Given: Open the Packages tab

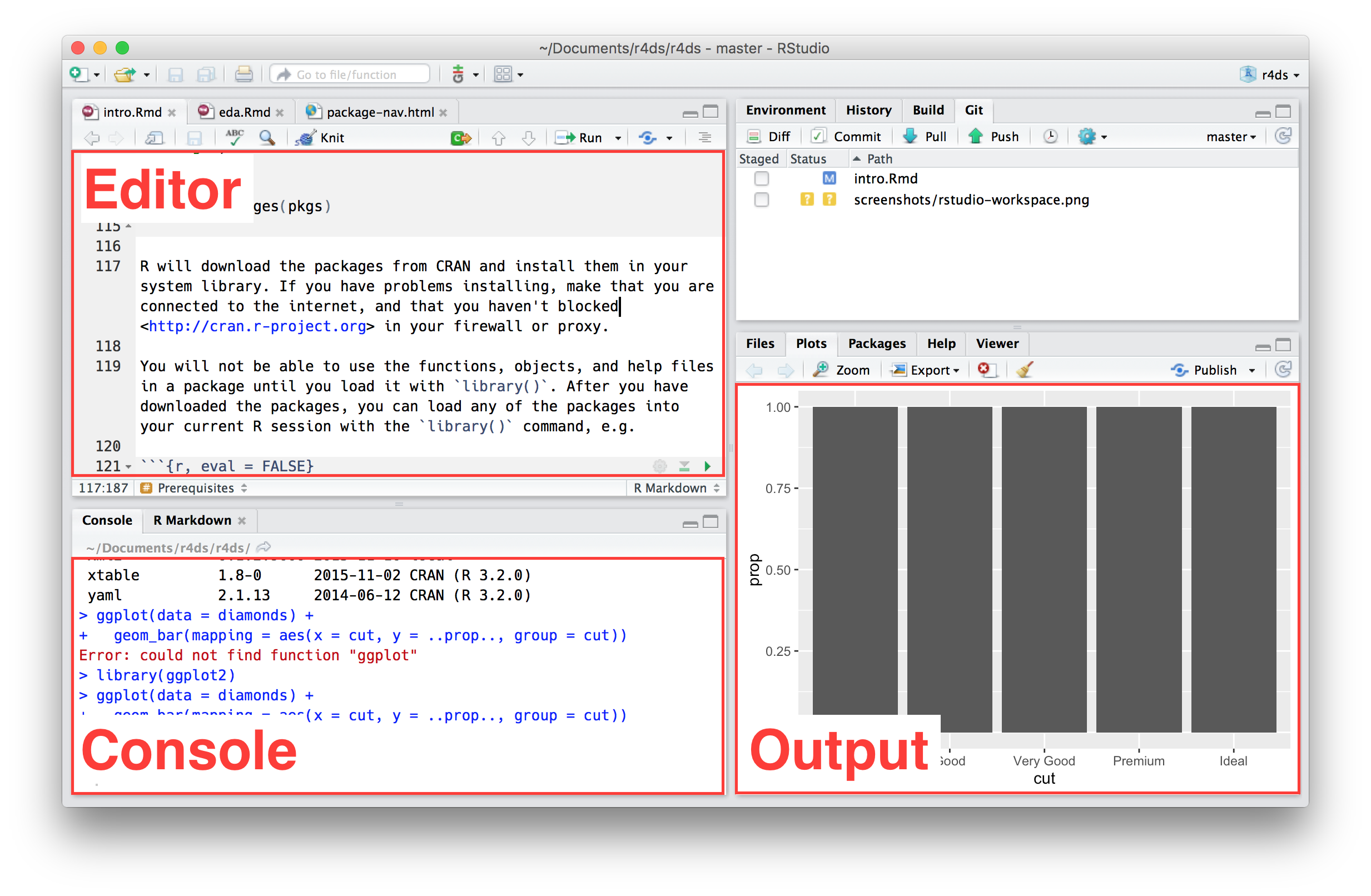Looking at the screenshot, I should click(x=877, y=343).
